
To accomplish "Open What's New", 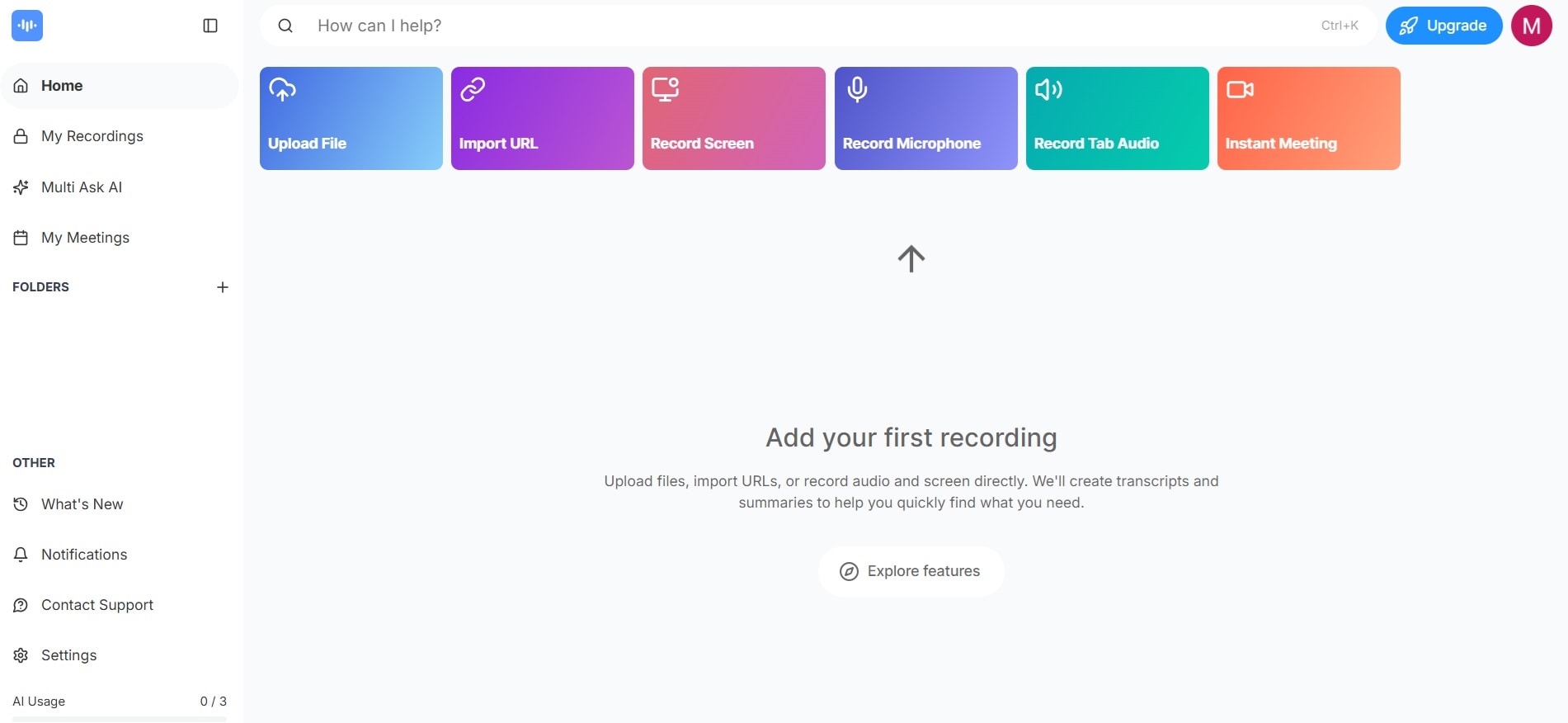I will 120,504.
